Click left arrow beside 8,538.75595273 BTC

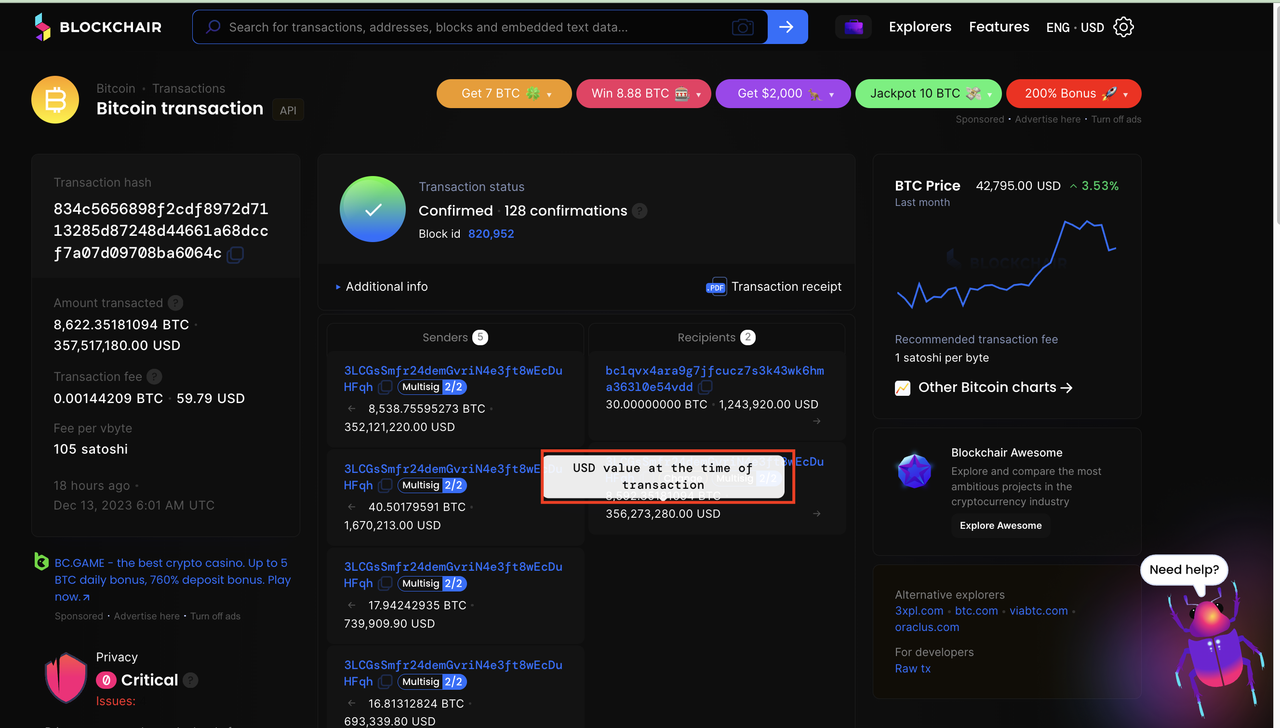(x=351, y=409)
